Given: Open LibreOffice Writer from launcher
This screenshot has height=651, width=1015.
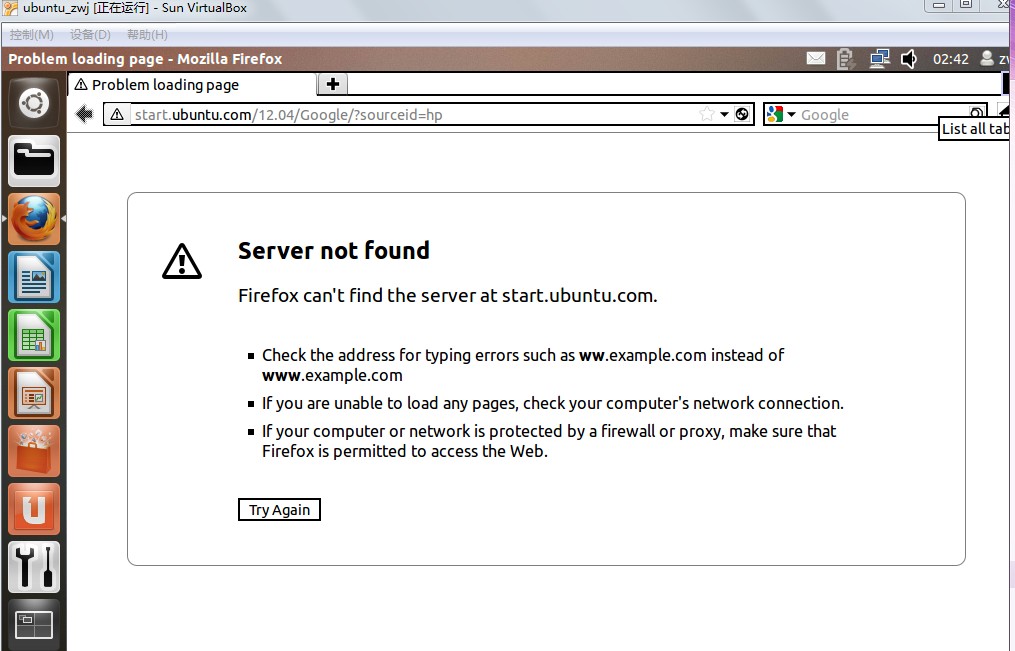Looking at the screenshot, I should click(34, 277).
